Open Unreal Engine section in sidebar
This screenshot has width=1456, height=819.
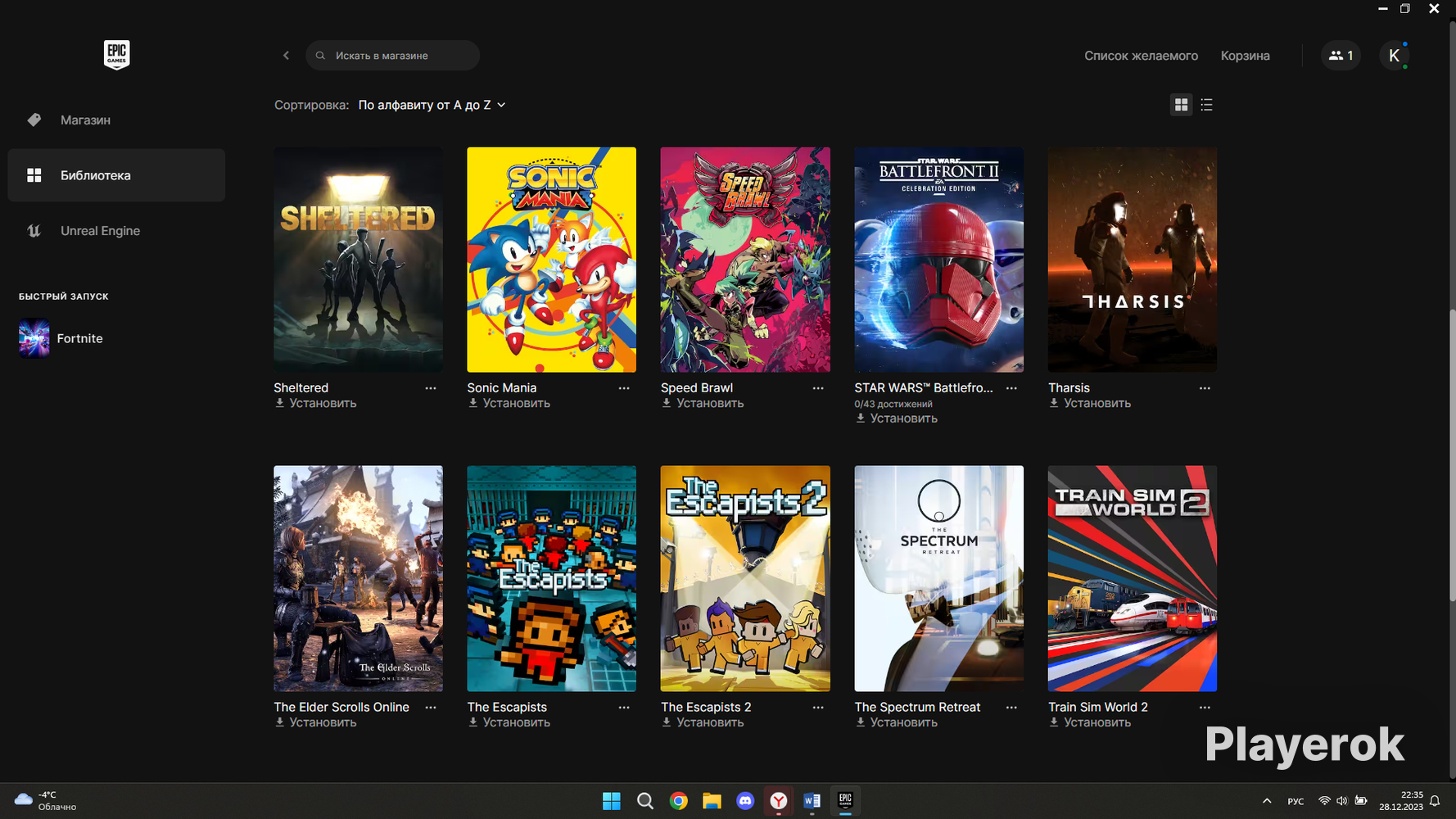pos(116,231)
